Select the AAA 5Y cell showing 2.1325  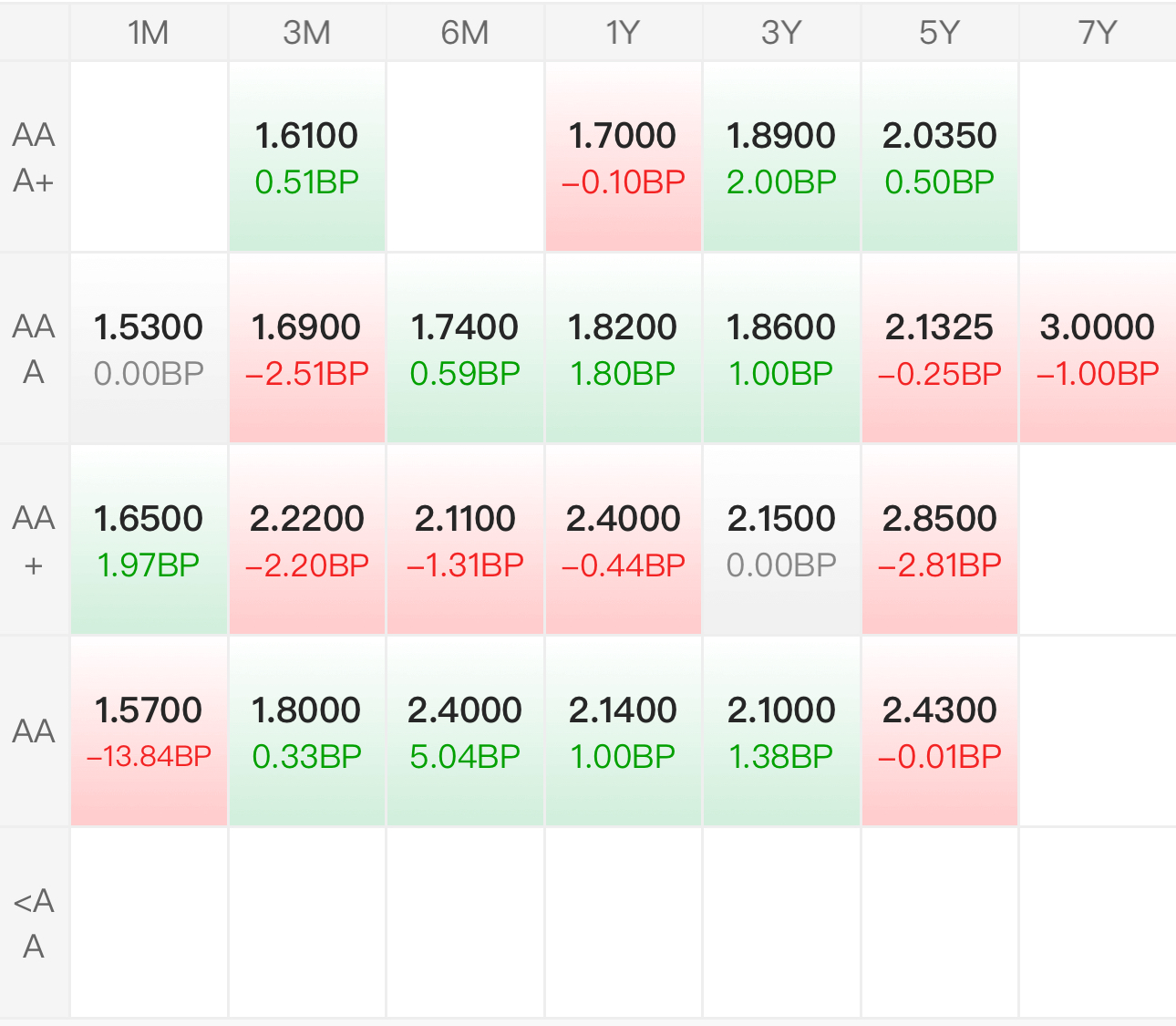(940, 348)
